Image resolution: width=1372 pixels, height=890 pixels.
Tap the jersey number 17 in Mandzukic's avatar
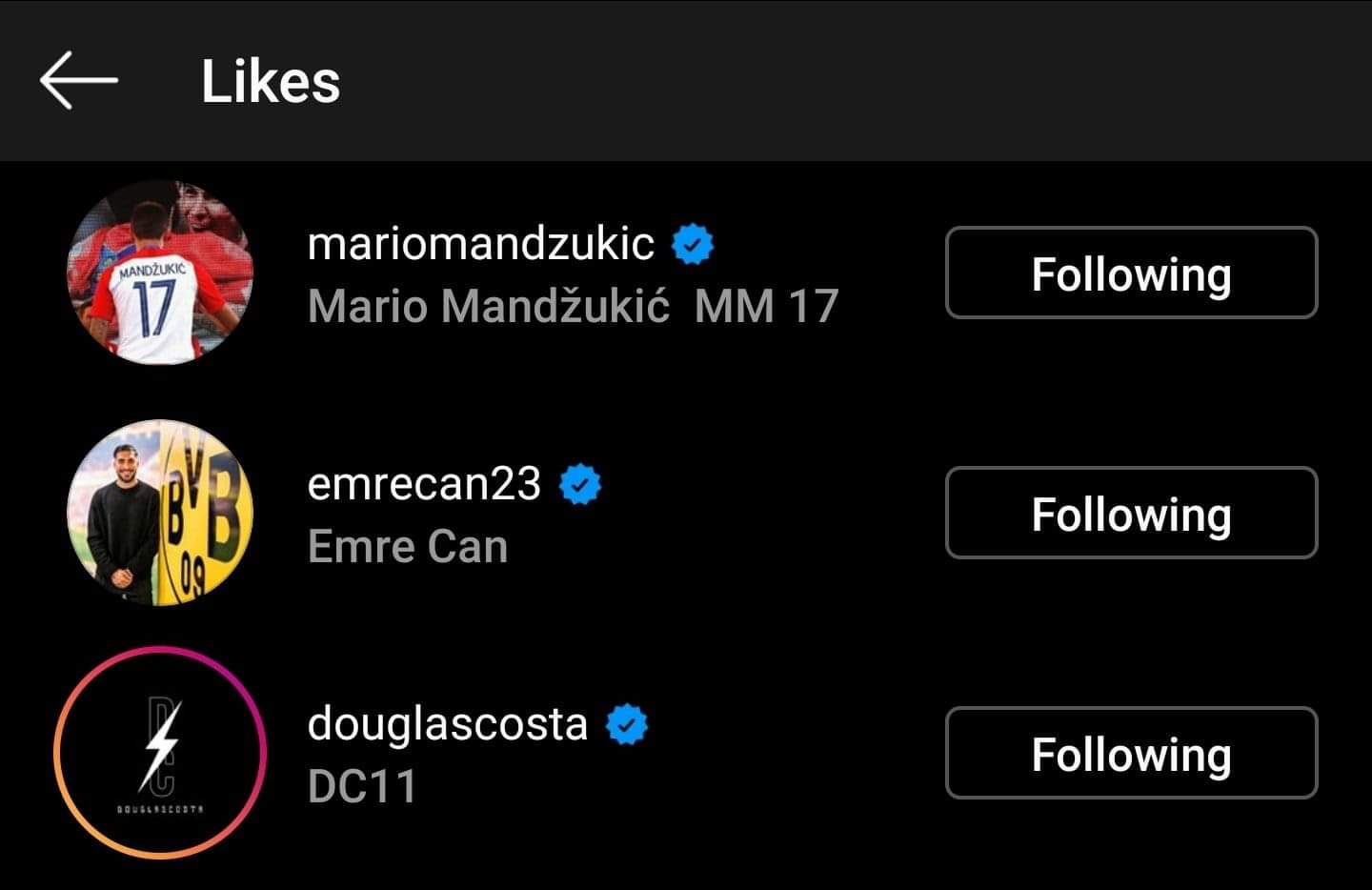(152, 308)
